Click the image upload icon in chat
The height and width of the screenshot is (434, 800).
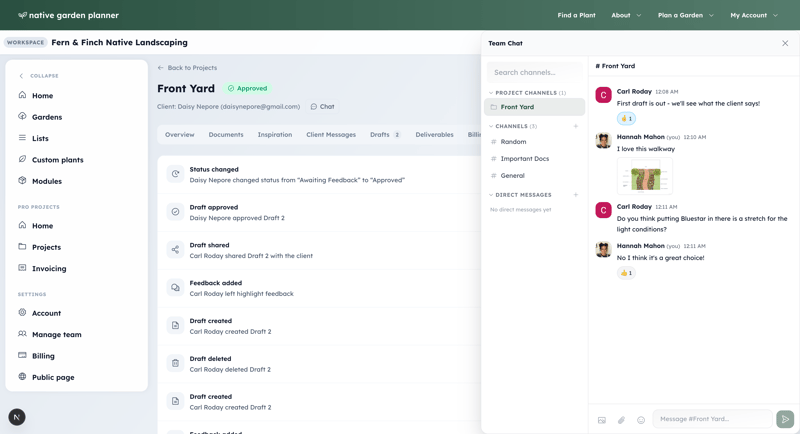602,420
